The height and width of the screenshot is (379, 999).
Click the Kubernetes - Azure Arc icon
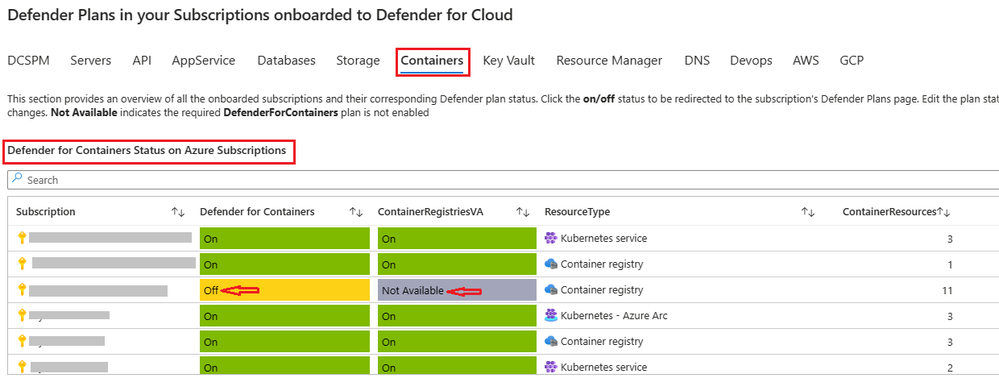tap(551, 315)
